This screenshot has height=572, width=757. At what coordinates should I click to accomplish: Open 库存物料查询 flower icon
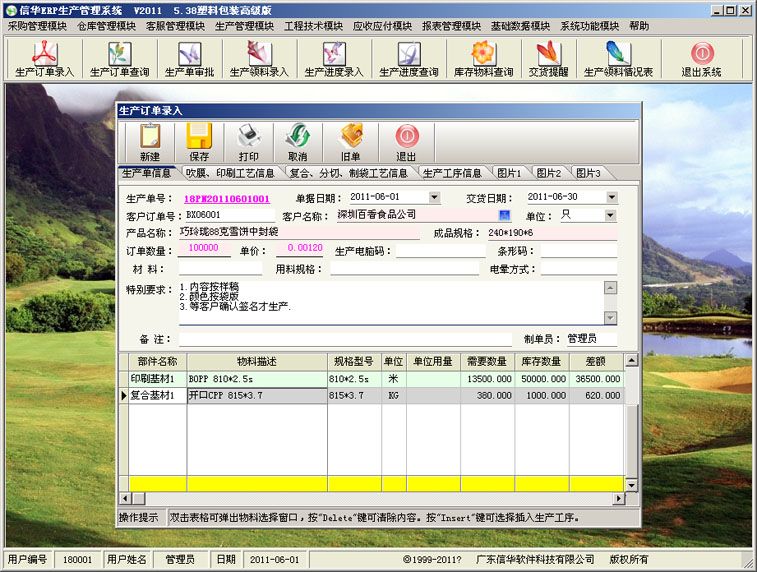483,58
